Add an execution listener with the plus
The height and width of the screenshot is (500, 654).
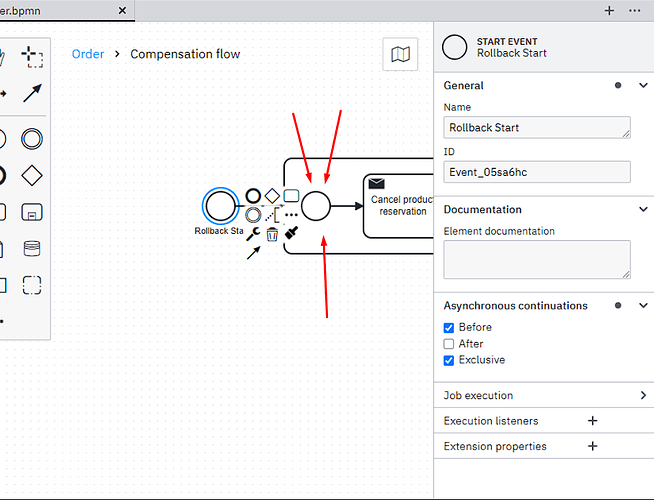(592, 421)
